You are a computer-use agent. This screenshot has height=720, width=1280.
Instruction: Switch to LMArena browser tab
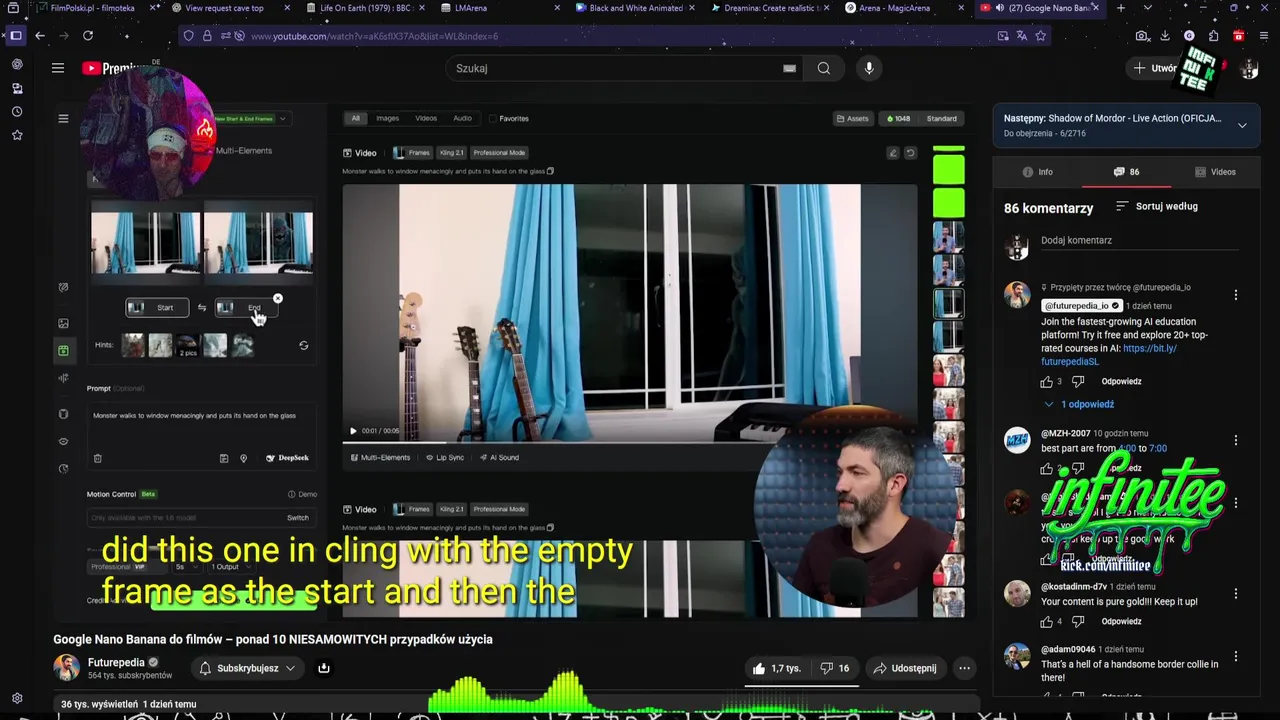coord(500,8)
